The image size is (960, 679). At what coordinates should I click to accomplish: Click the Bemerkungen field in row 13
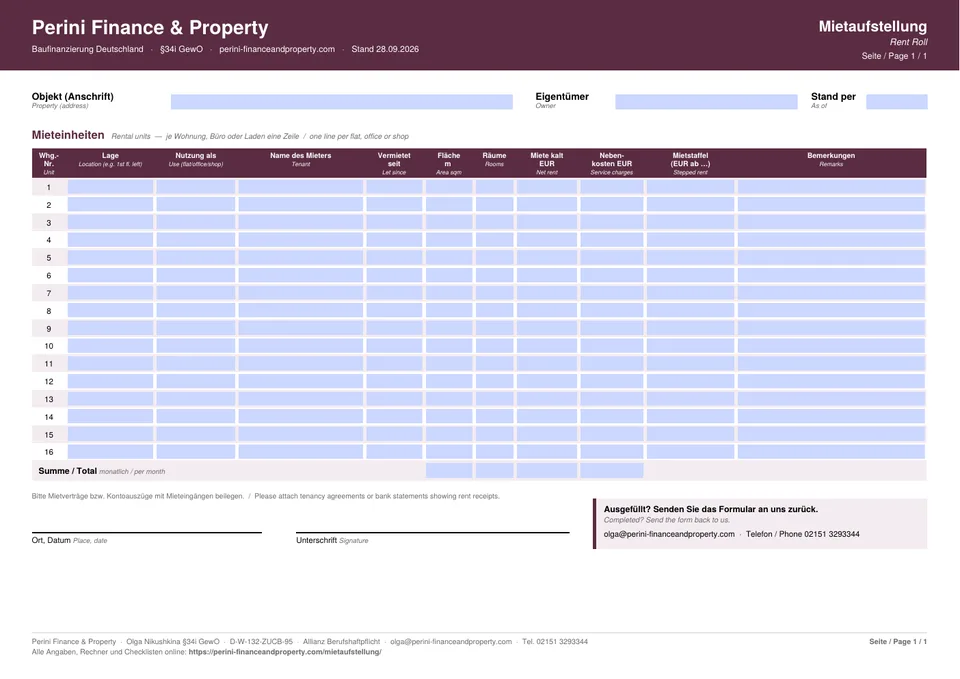(831, 399)
